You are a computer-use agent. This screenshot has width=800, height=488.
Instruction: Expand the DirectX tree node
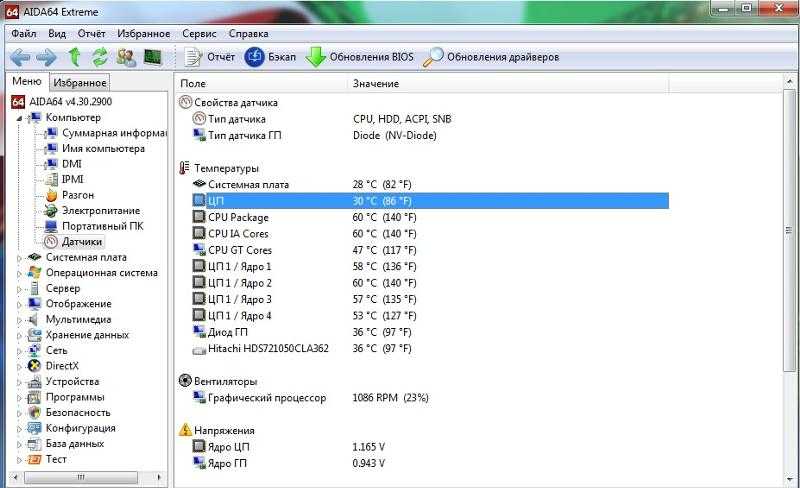(19, 367)
